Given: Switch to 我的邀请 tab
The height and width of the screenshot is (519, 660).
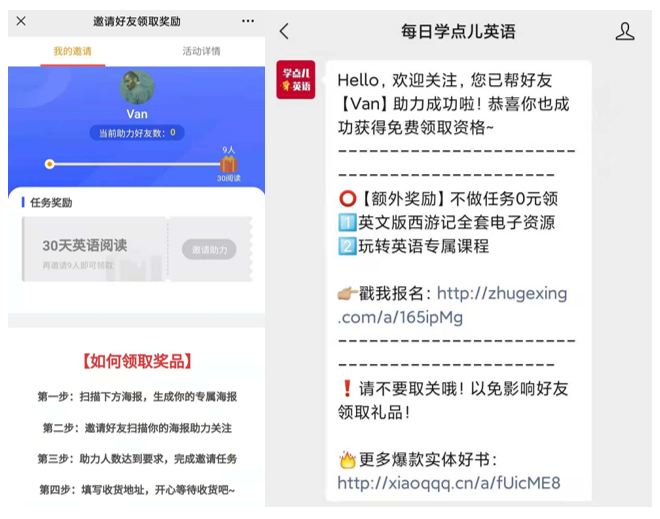Looking at the screenshot, I should click(72, 51).
